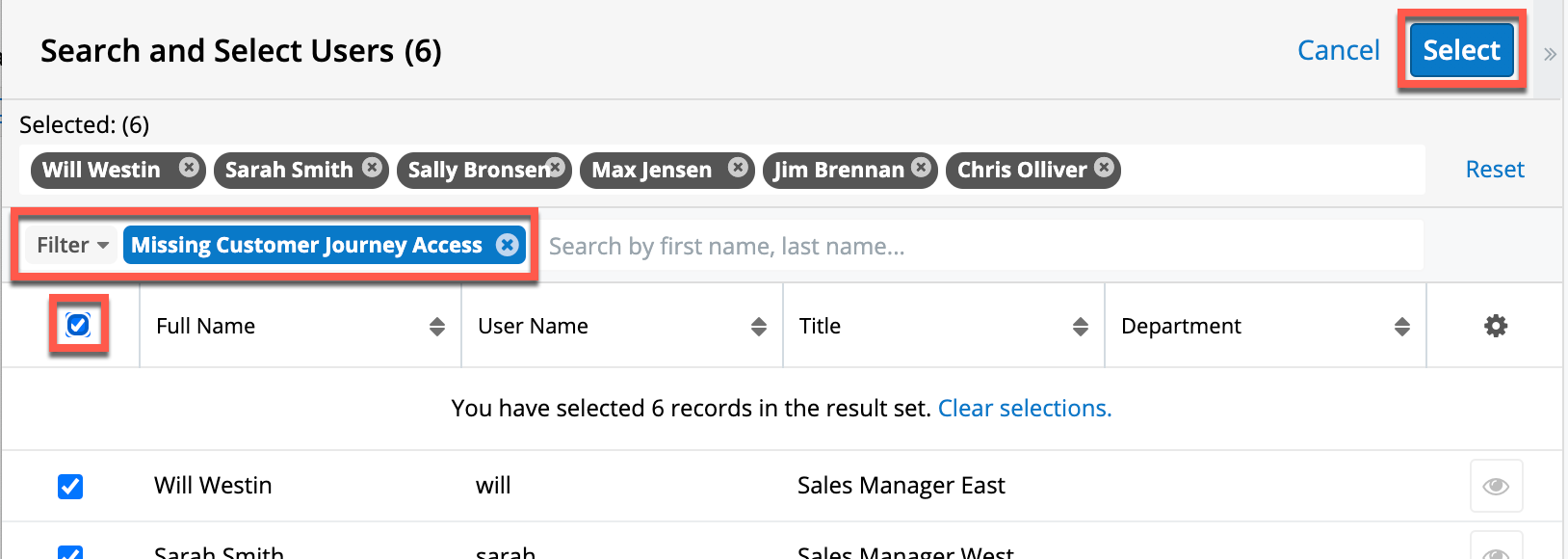
Task: Remove Sally Bronsen from the selected users
Action: [555, 169]
